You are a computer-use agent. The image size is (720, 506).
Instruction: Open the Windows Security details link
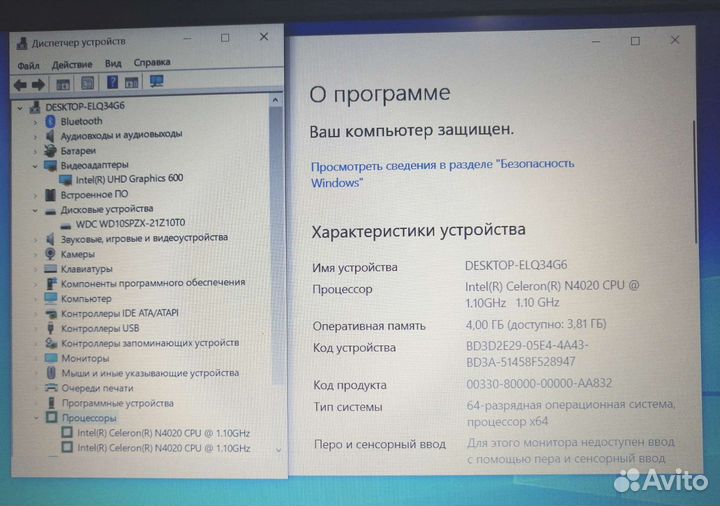(x=442, y=173)
